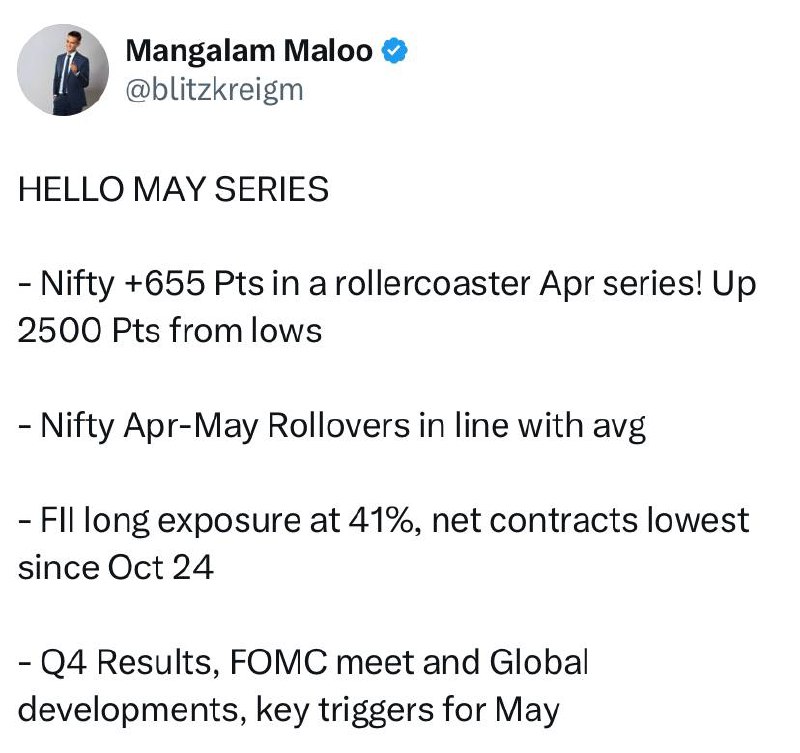The image size is (800, 753).
Task: Select the '2500 Pts from lows' line
Action: pyautogui.click(x=170, y=331)
